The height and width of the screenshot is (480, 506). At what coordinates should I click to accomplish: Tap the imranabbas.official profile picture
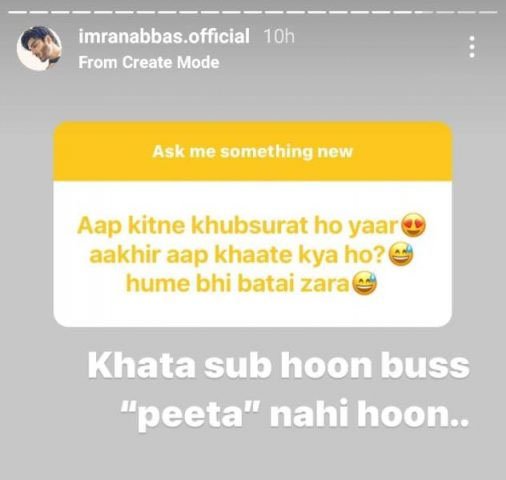[39, 49]
